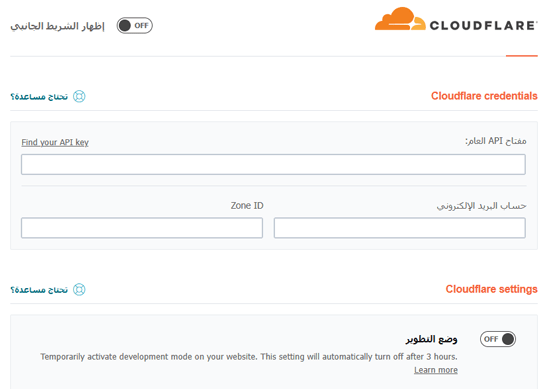Click the إظهار الشريط الجانبي label
Image resolution: width=550 pixels, height=389 pixels.
(x=58, y=26)
